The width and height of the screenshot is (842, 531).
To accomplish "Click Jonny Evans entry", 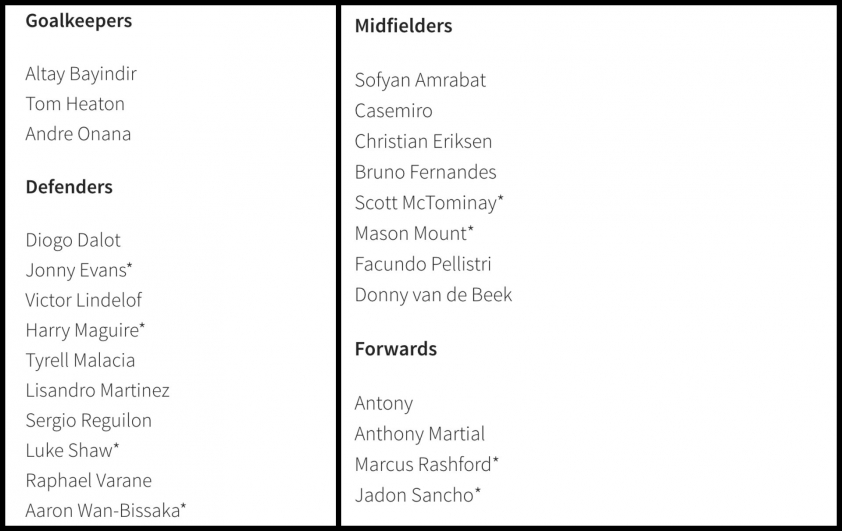I will (79, 271).
